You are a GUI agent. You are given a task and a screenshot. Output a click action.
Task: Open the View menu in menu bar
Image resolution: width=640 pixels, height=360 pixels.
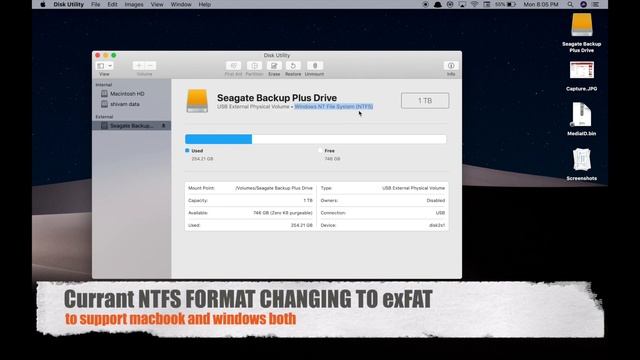tap(157, 4)
